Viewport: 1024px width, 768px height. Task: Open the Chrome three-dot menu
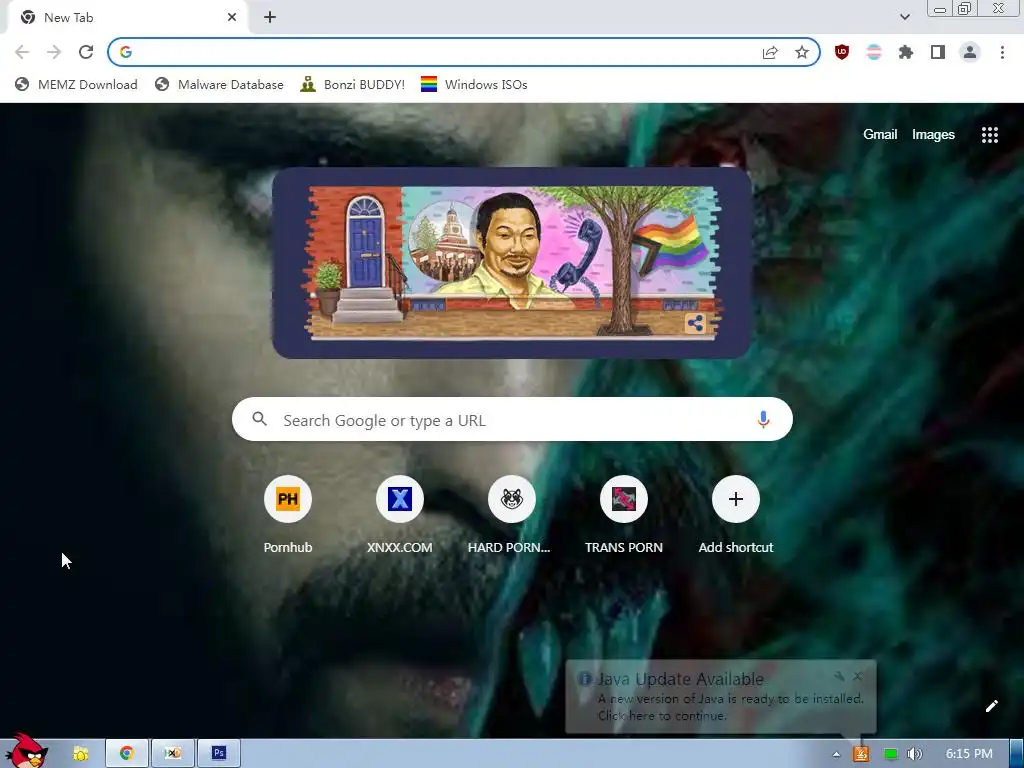[1002, 52]
